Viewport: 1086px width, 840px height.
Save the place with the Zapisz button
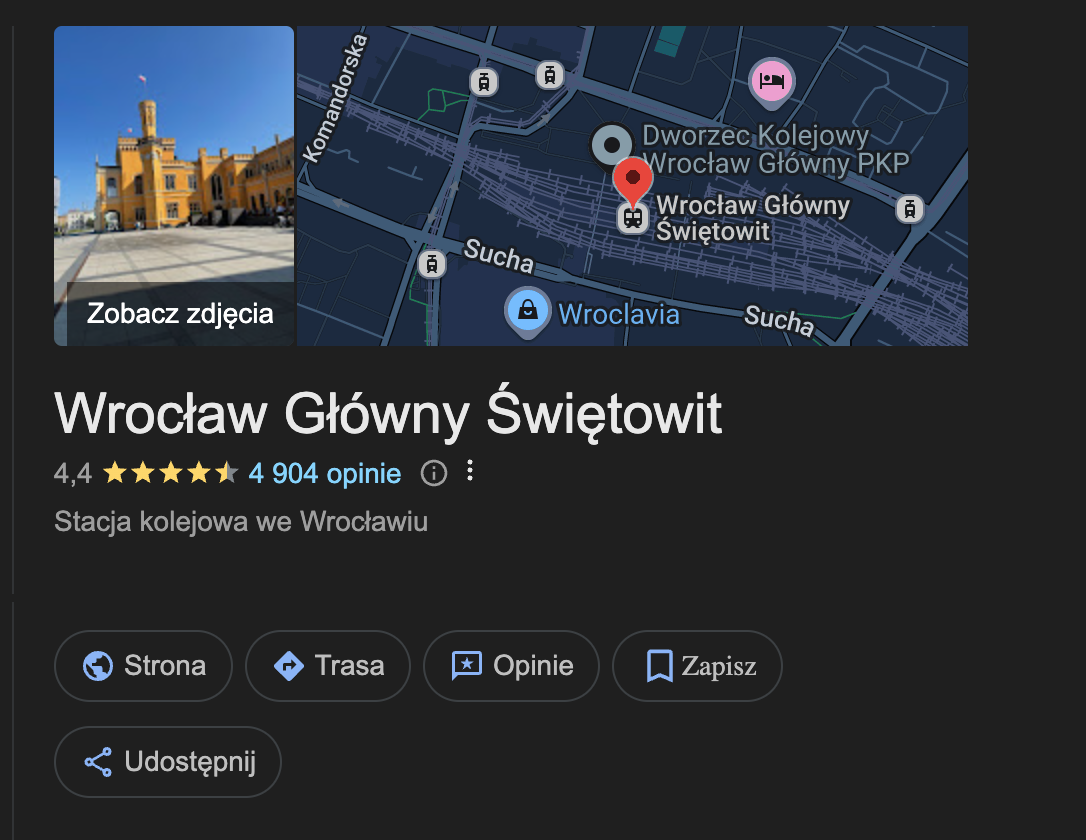click(697, 666)
